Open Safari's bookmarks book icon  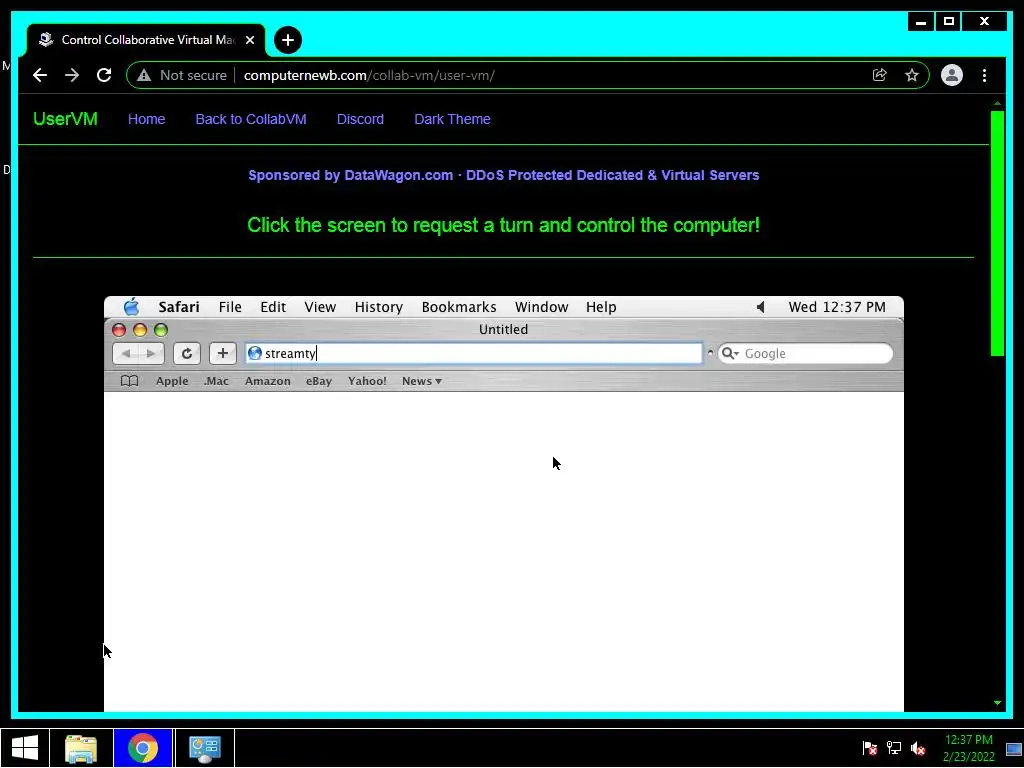pos(129,381)
